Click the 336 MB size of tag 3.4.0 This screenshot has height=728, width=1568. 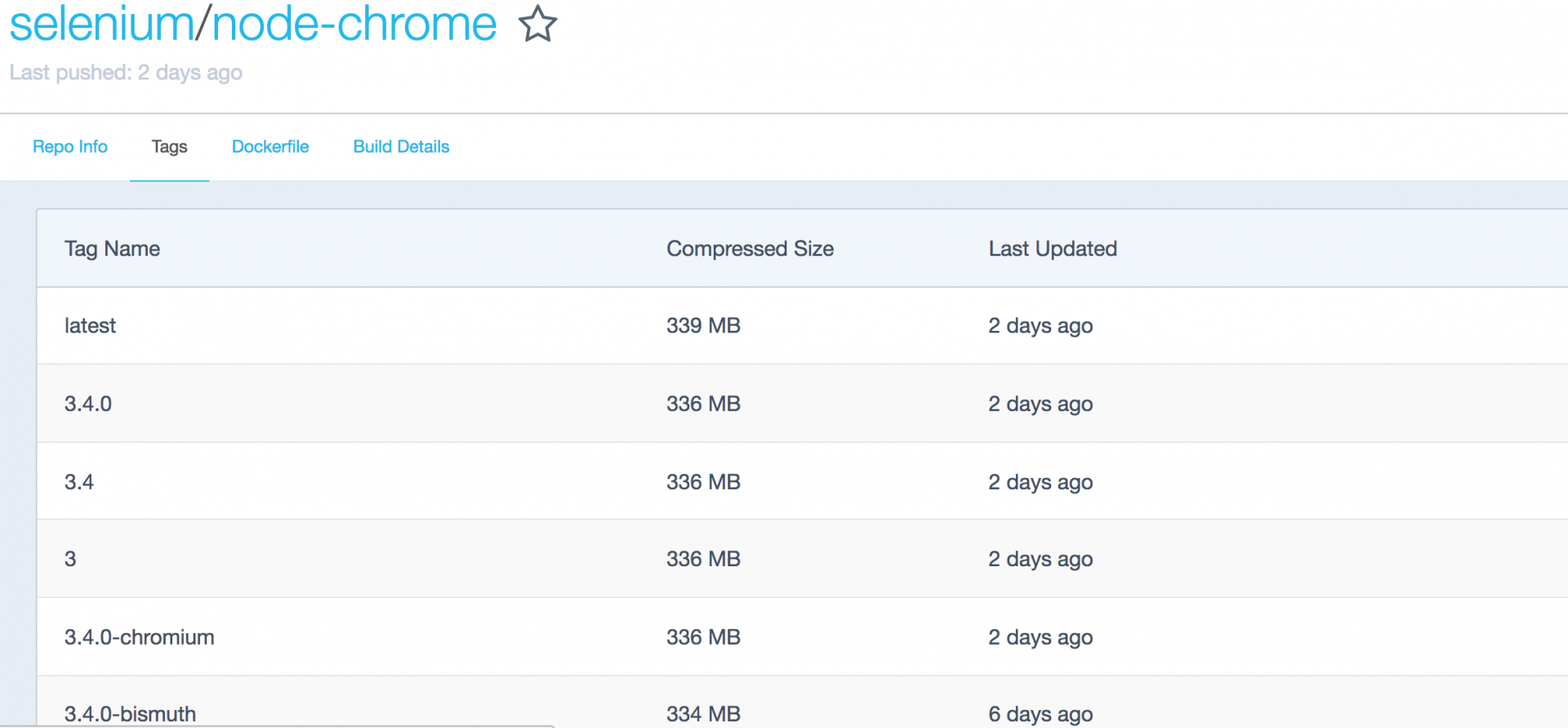[x=703, y=404]
